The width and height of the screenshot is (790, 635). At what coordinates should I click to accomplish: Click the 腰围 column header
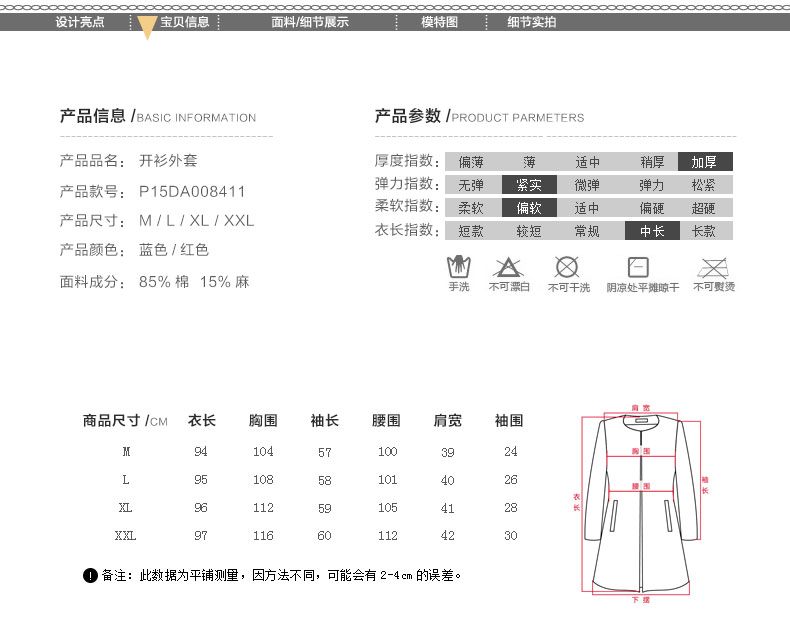386,420
